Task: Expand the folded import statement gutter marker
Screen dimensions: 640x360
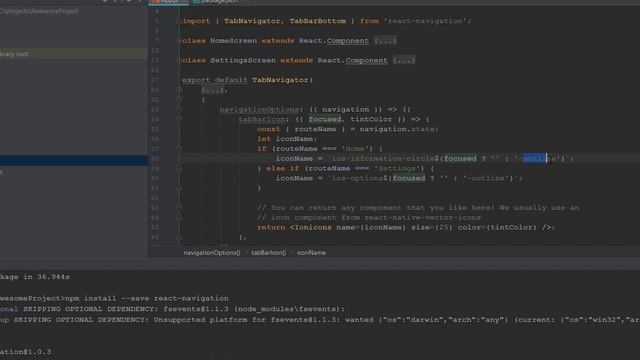Action: (179, 21)
